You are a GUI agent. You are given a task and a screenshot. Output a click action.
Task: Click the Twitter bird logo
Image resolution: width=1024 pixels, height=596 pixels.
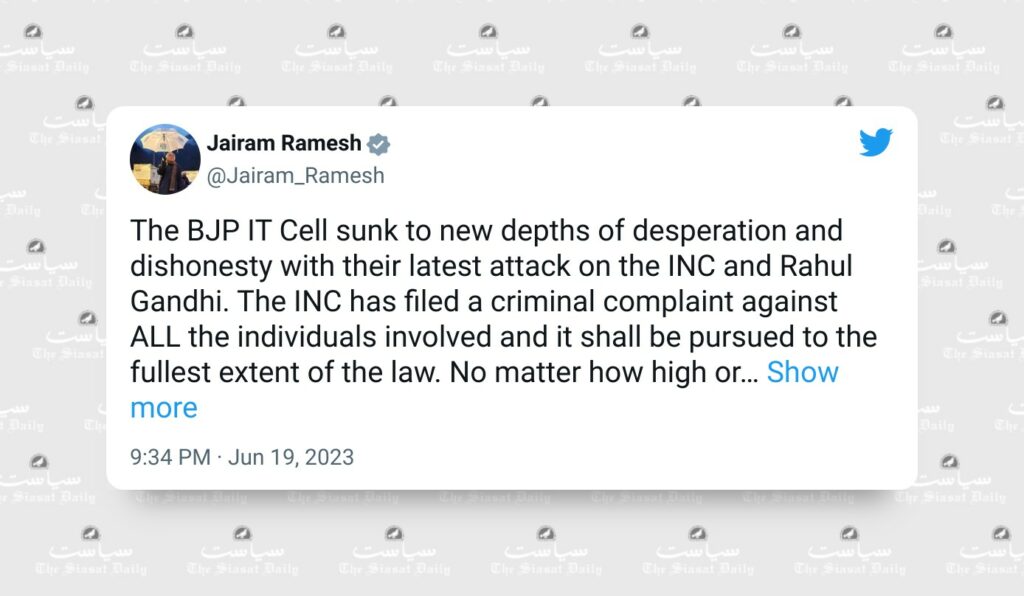click(x=876, y=143)
